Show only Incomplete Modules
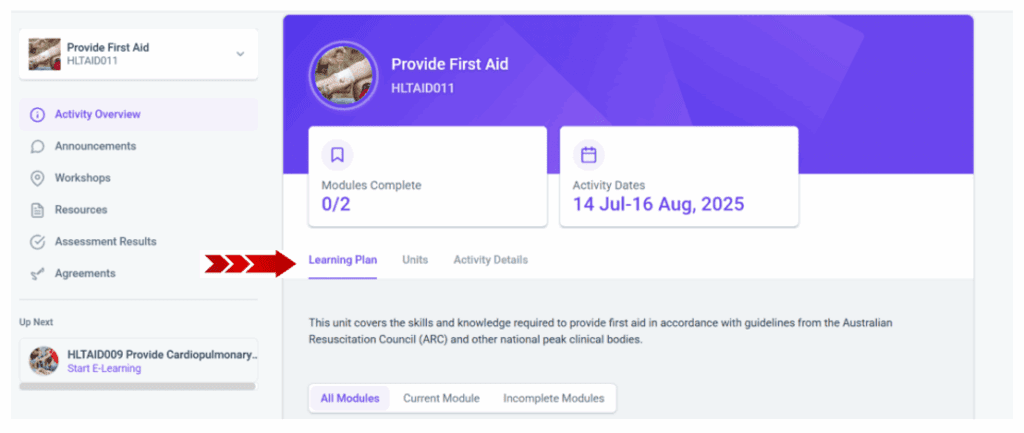 point(554,398)
